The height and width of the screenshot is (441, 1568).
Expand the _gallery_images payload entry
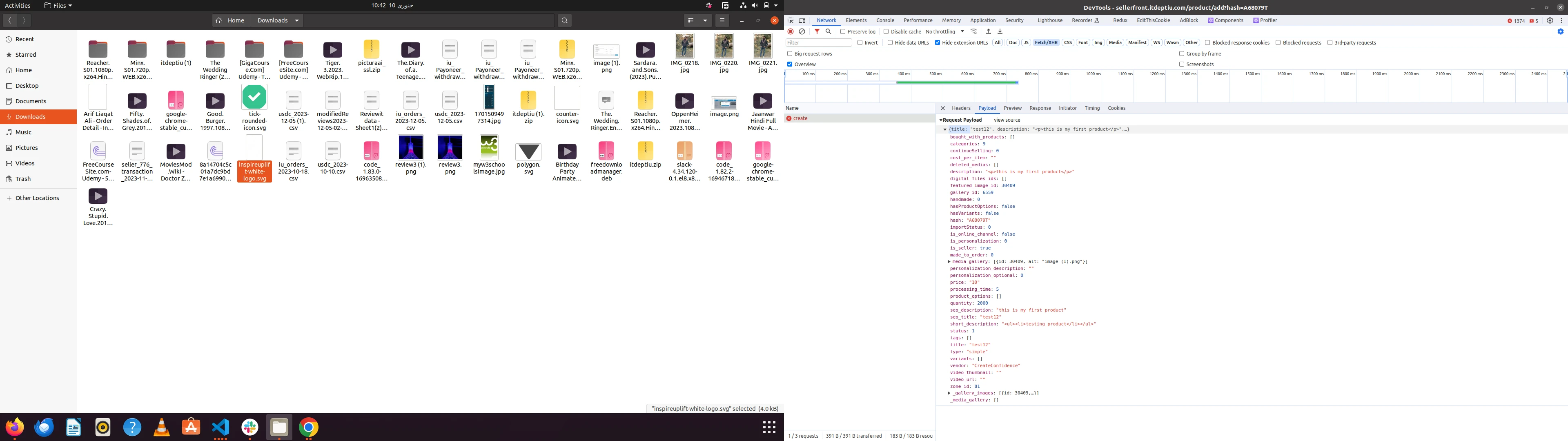949,394
